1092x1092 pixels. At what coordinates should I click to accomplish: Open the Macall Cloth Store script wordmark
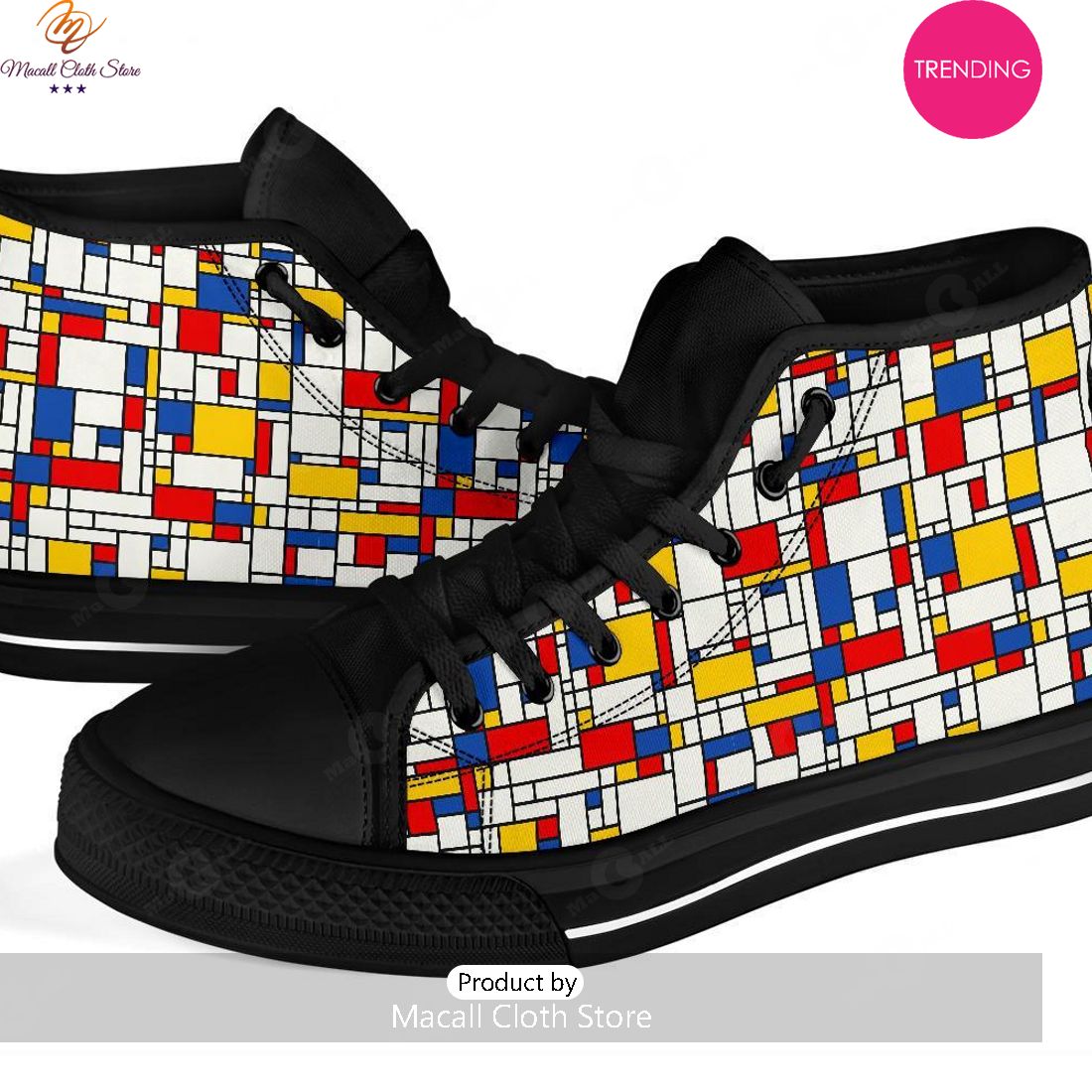[x=70, y=68]
